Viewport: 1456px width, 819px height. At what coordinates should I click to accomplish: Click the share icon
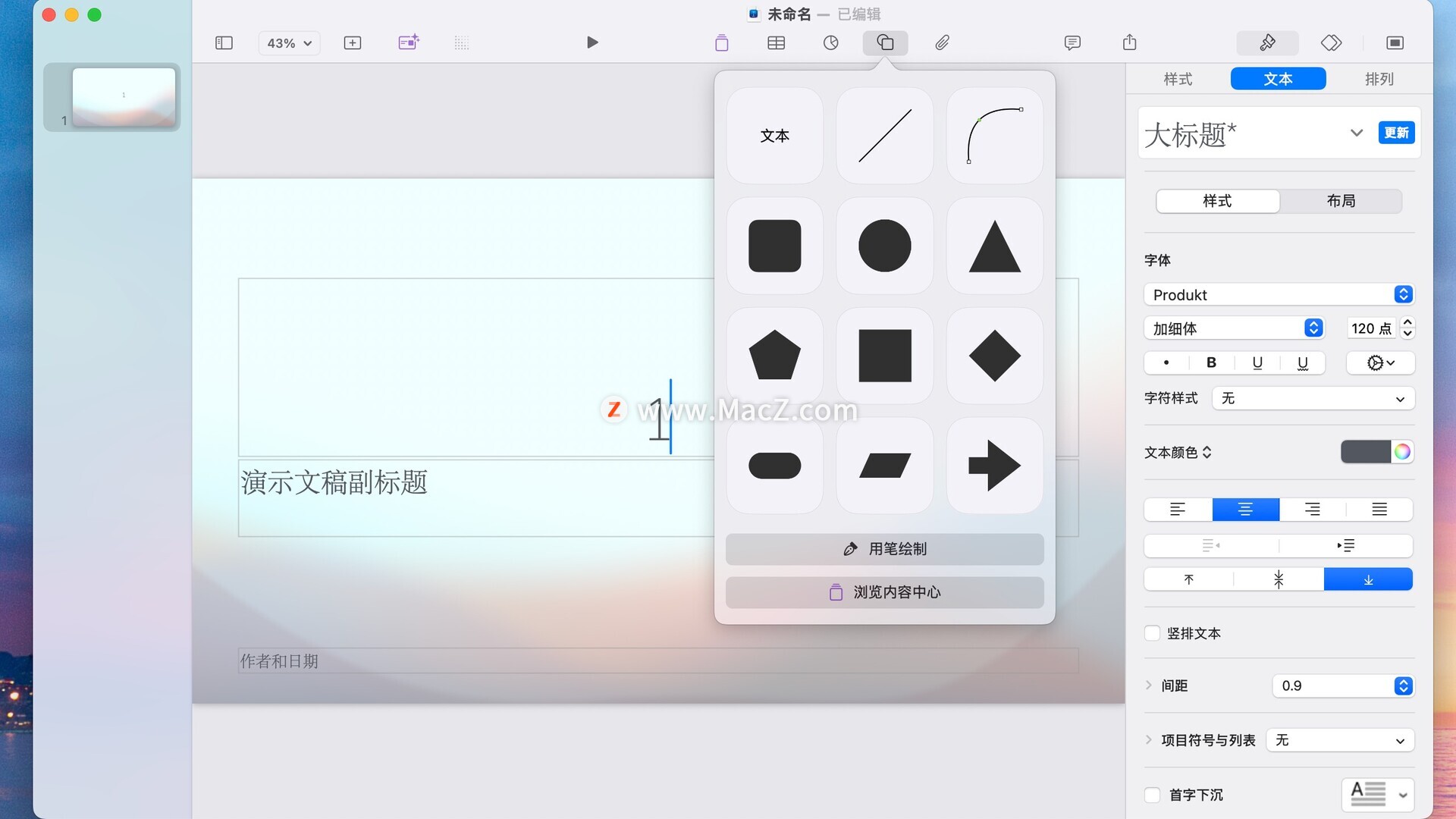(x=1129, y=42)
